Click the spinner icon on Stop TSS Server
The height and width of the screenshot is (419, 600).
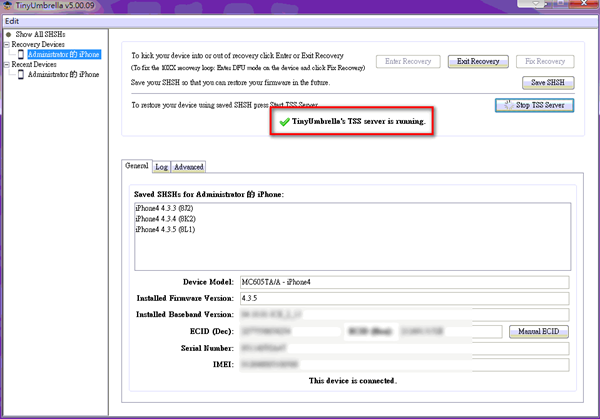pos(508,105)
